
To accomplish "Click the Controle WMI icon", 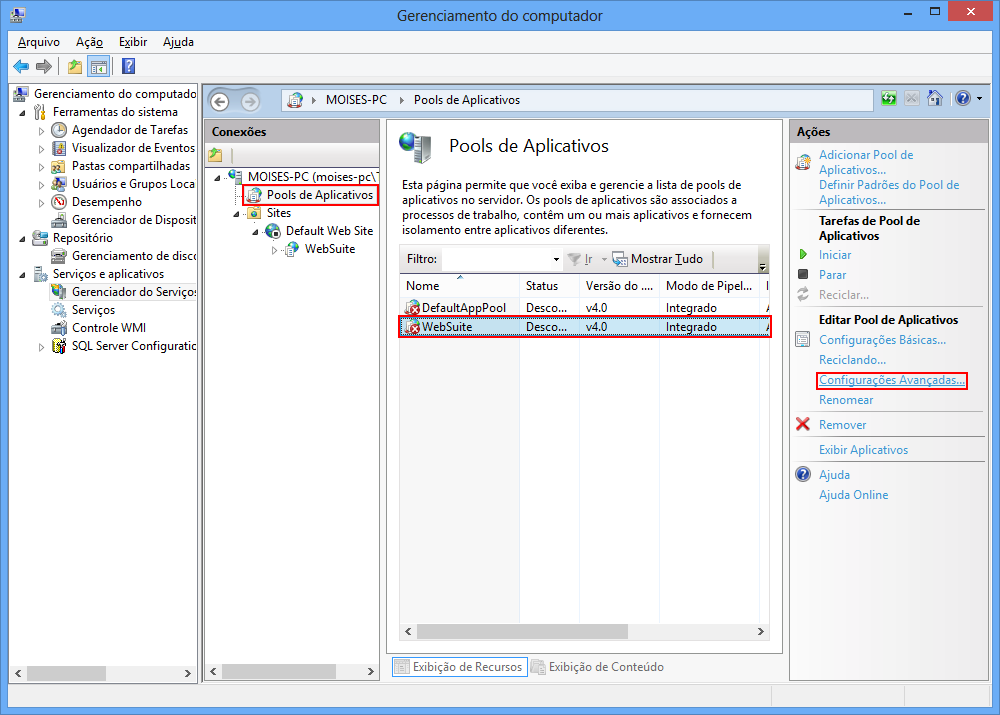I will pyautogui.click(x=59, y=328).
